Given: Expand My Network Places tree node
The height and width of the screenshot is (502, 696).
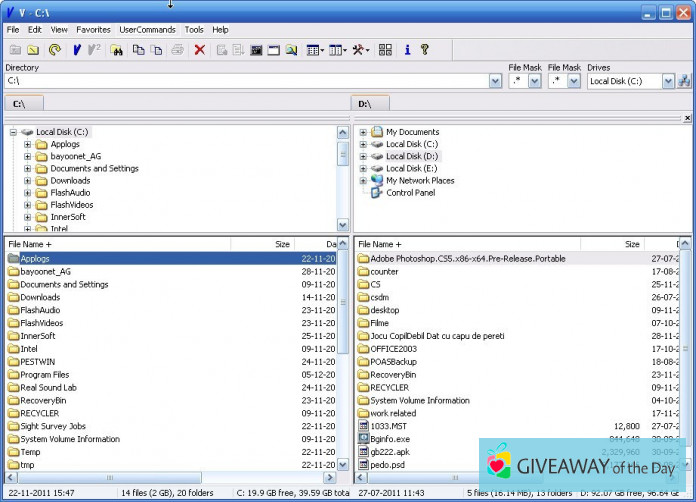Looking at the screenshot, I should click(x=363, y=181).
